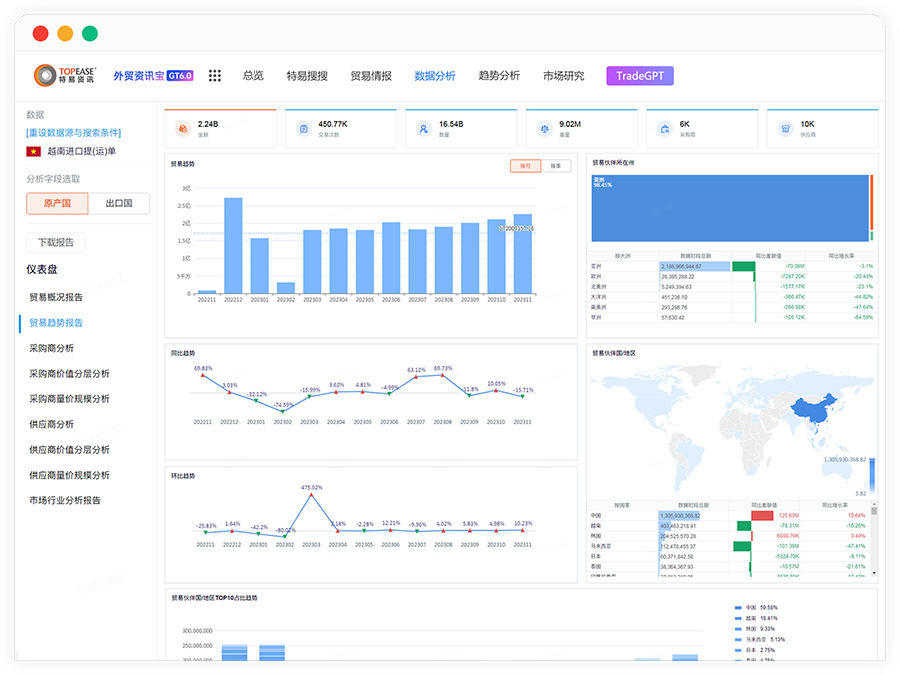Select 按月 in the trade trend chart
900x675 pixels.
tap(525, 166)
